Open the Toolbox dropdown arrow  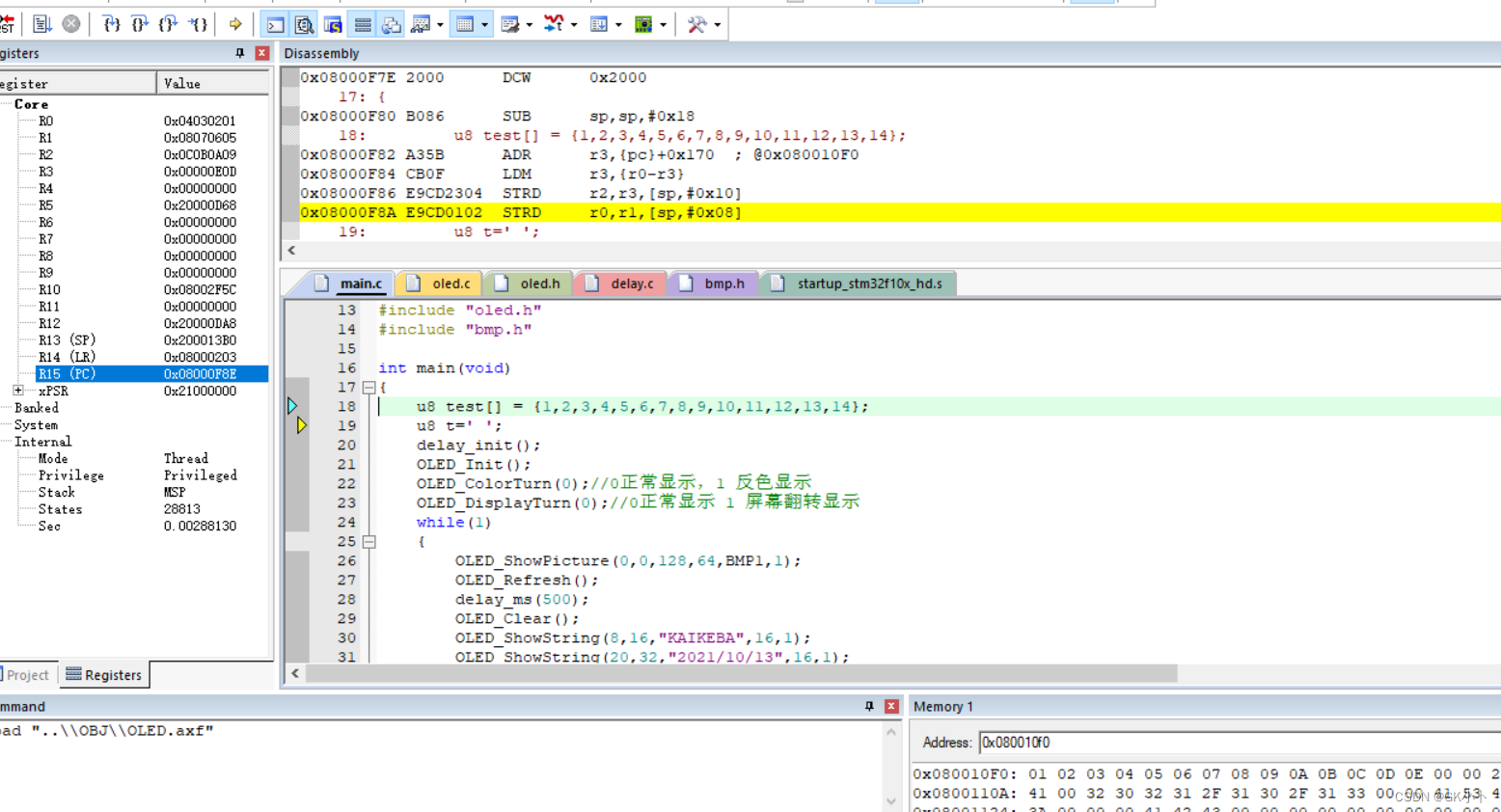pyautogui.click(x=717, y=24)
